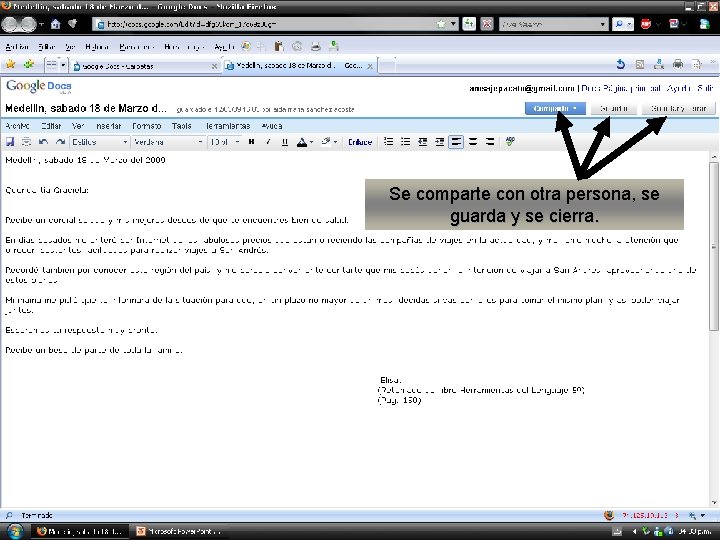Open Firefox Archivo menu in browser menubar
This screenshot has height=540, width=720.
point(17,47)
